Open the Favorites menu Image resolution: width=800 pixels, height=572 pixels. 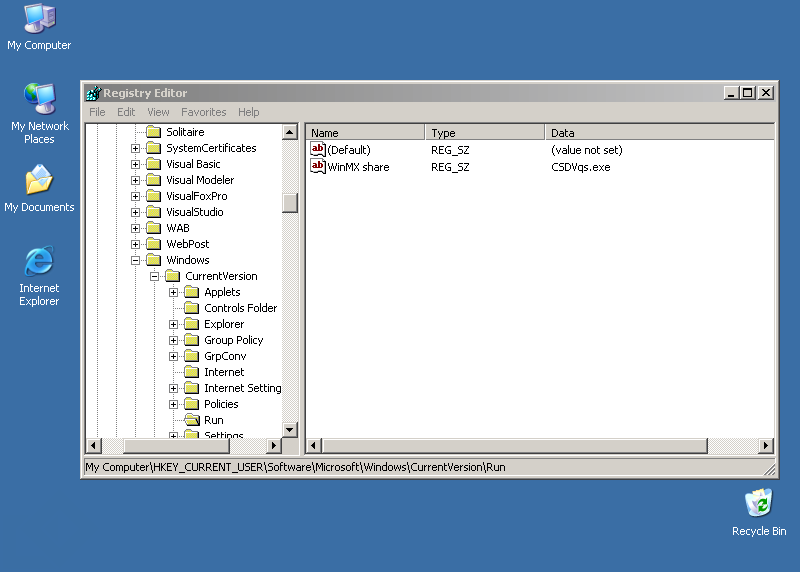(x=204, y=112)
